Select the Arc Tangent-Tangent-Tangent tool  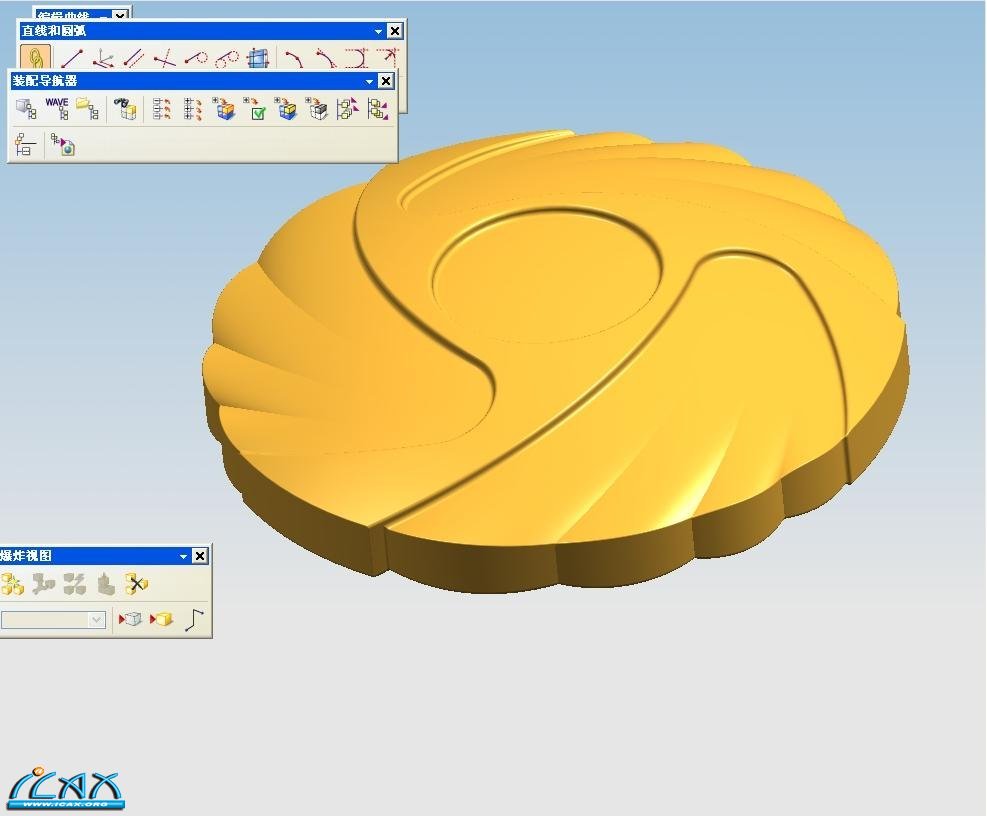tap(356, 59)
